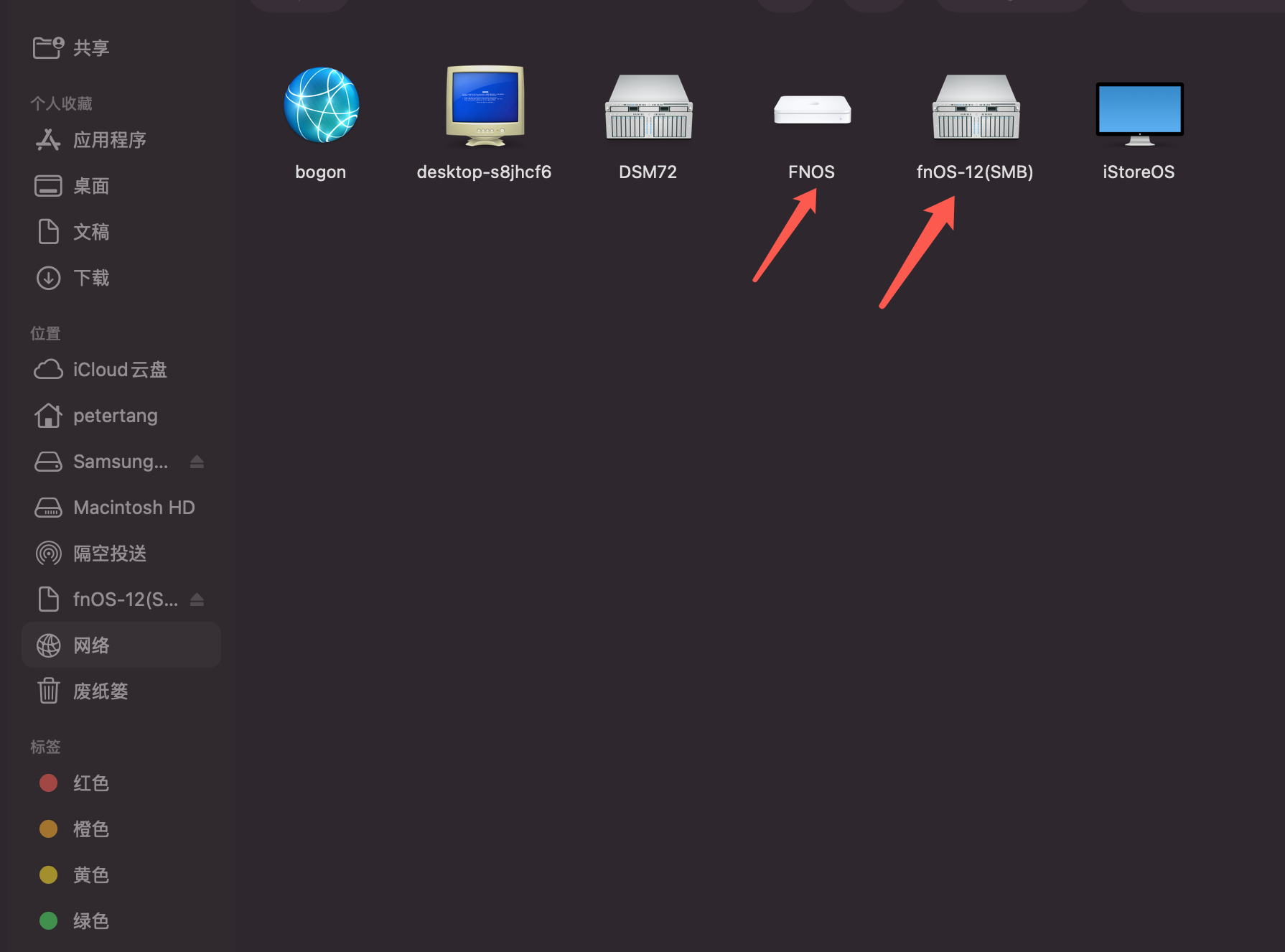Go to 桌面 folder
Viewport: 1285px width, 952px height.
coord(91,186)
